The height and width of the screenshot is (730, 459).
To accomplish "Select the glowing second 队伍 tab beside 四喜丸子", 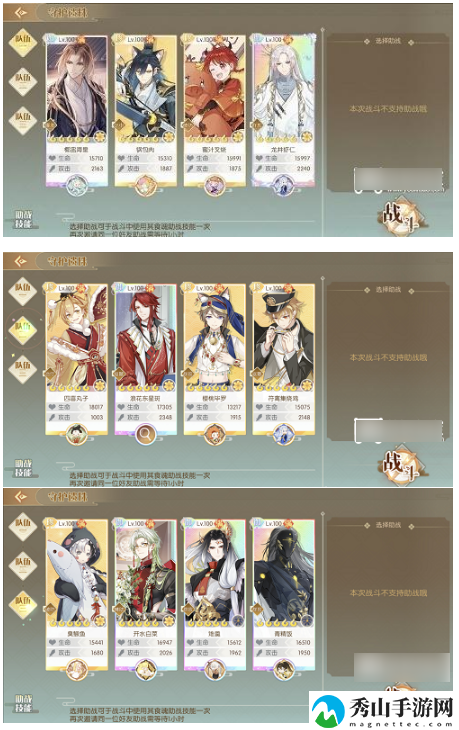I will [23, 329].
